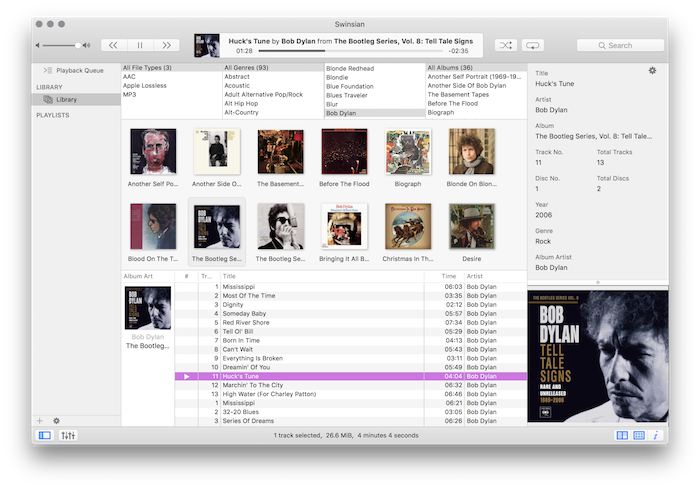Select the Acoustic genre
Image resolution: width=700 pixels, height=489 pixels.
click(x=273, y=86)
